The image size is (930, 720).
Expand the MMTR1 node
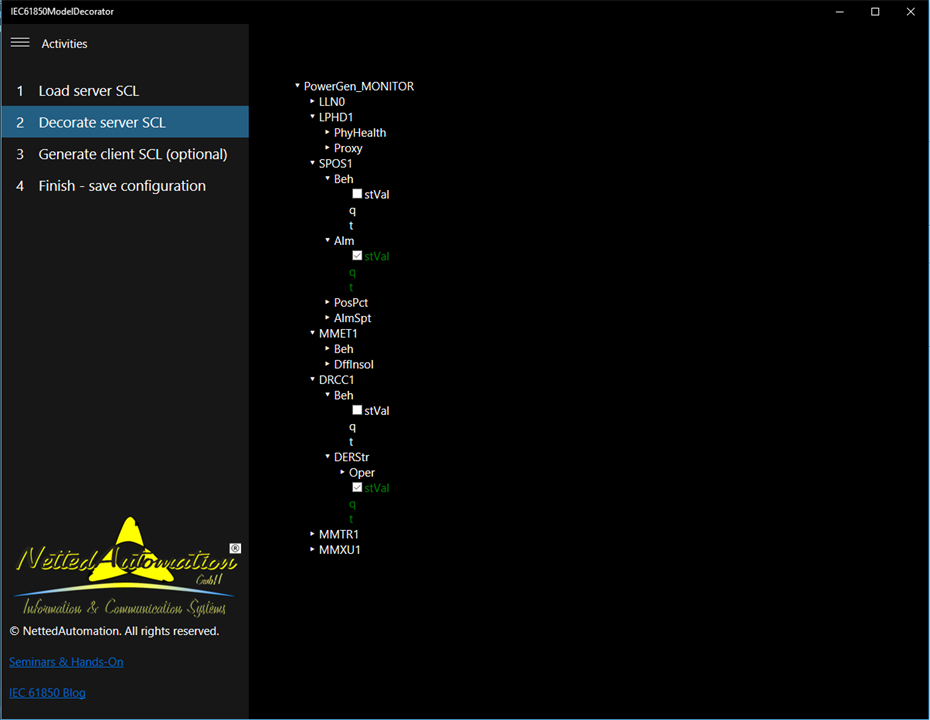[312, 534]
